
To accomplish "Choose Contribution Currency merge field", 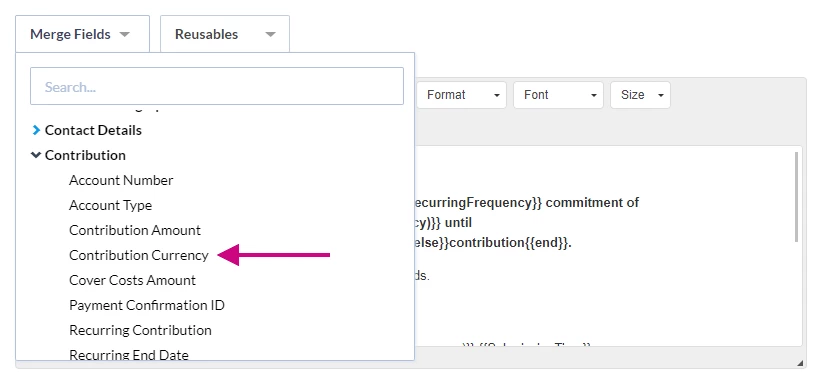I will pos(139,255).
